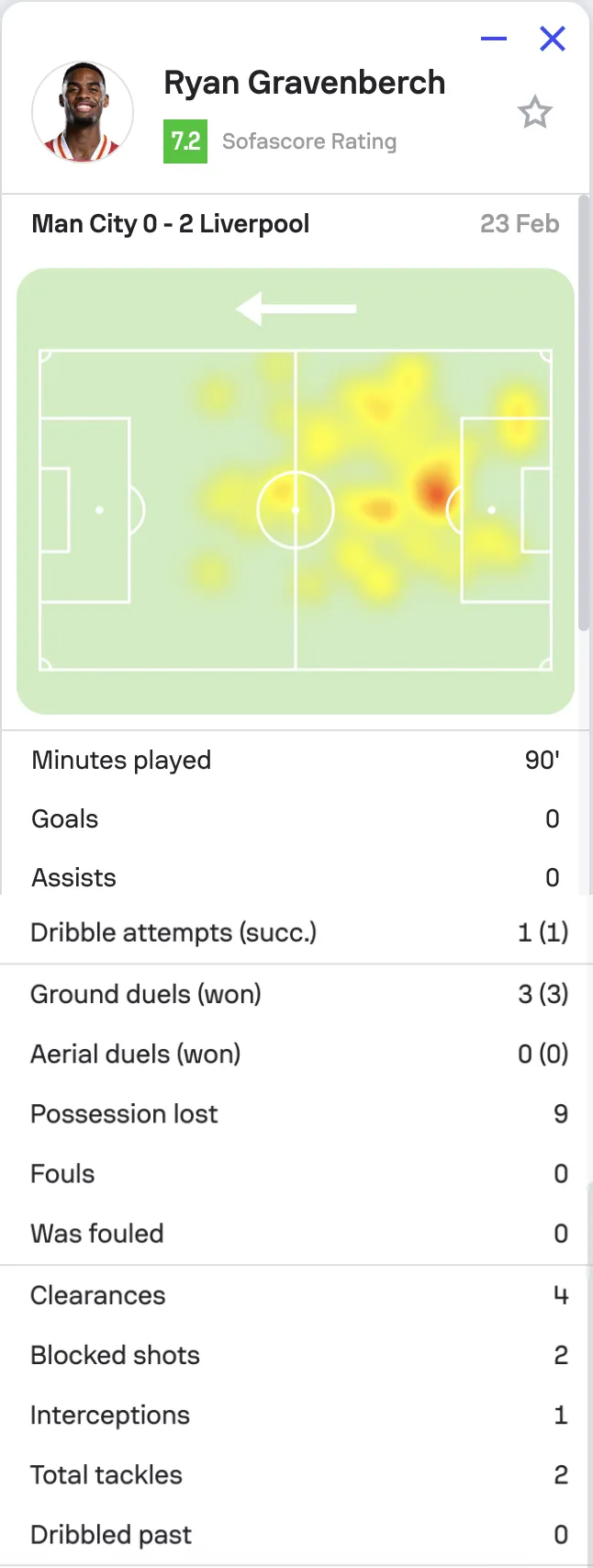Favorite Ryan Gravenberch with the star icon
This screenshot has width=593, height=1568.
coord(534,113)
